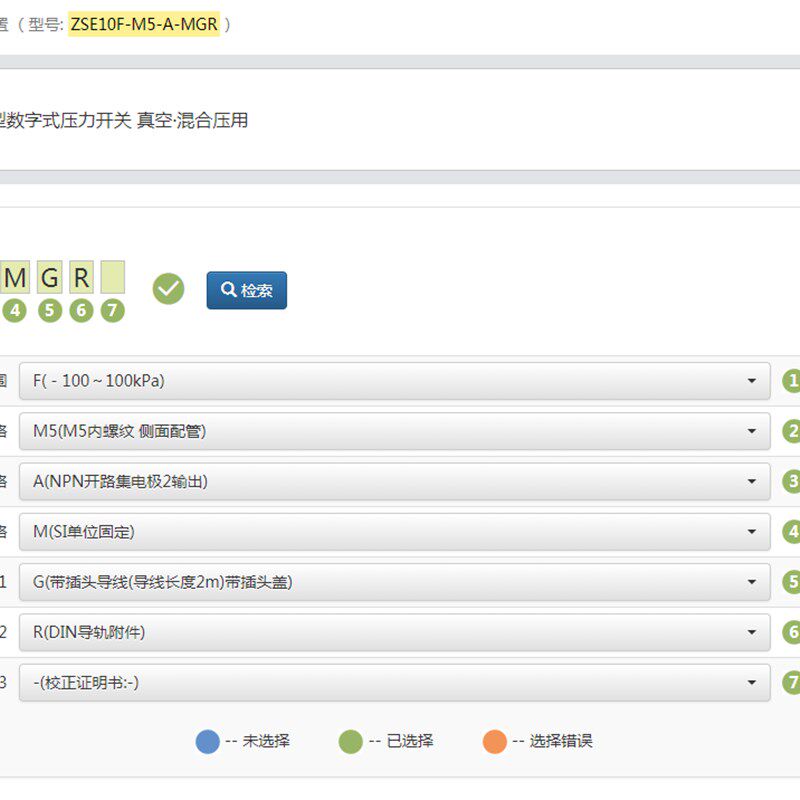Click the empty seventh model code box
800x800 pixels.
click(x=113, y=277)
